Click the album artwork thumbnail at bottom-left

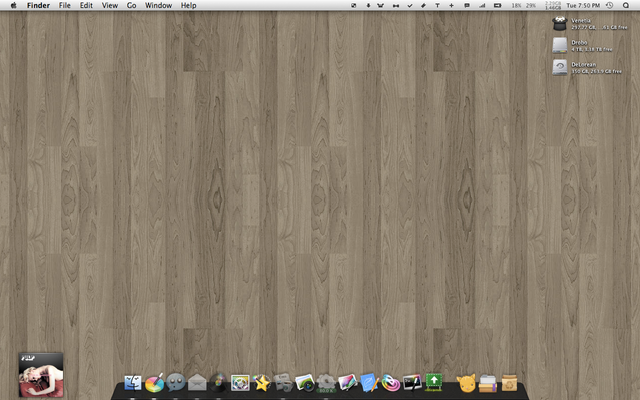click(41, 375)
